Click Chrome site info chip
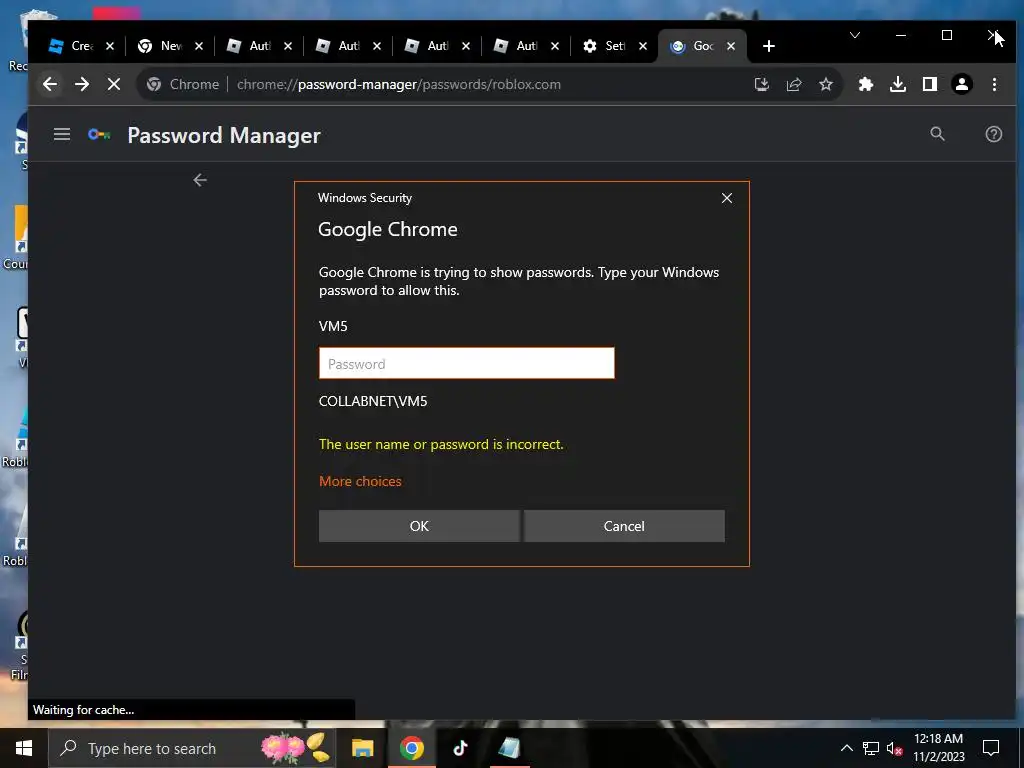This screenshot has width=1024, height=768. 183,84
